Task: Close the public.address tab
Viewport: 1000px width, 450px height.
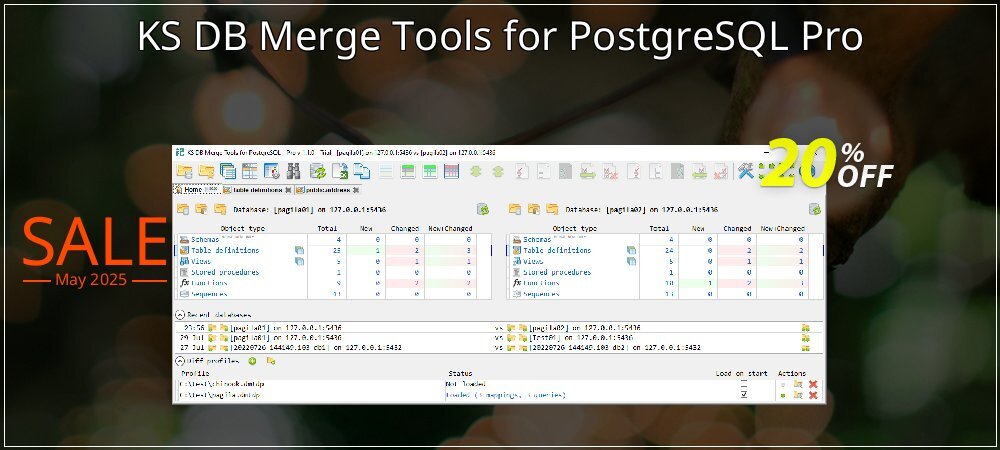Action: pyautogui.click(x=357, y=190)
